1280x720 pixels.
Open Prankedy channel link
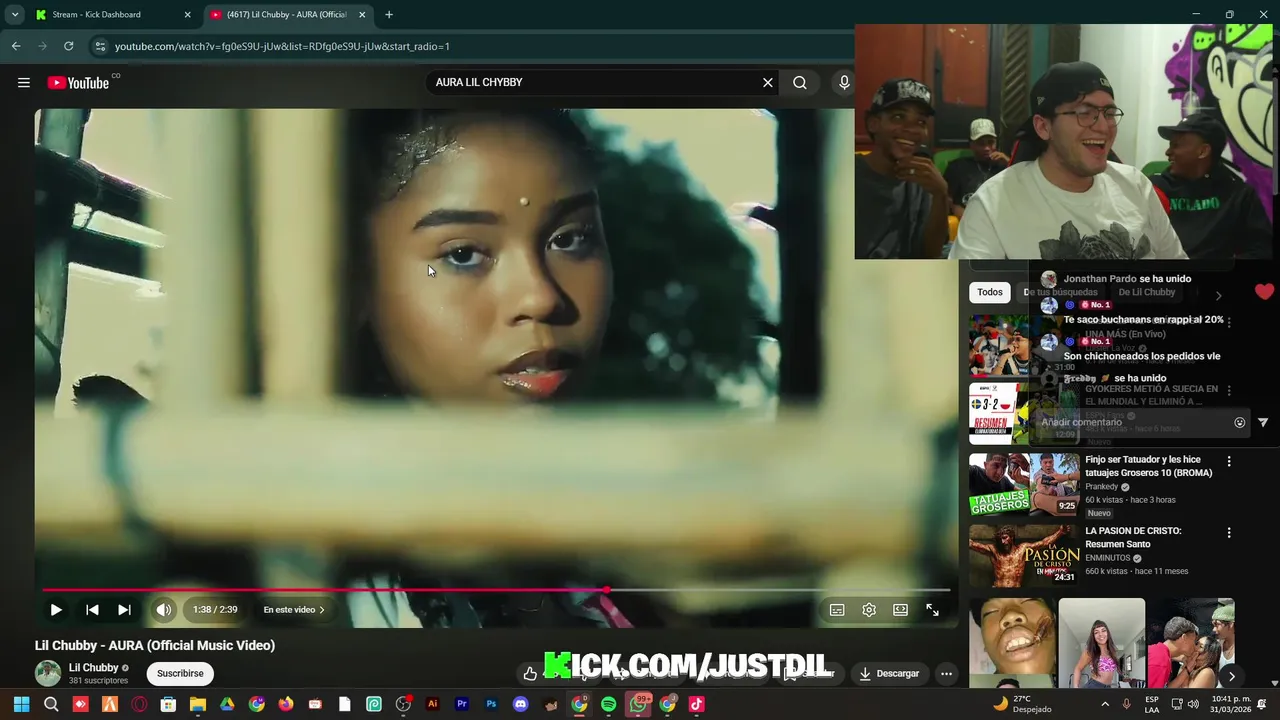(1102, 487)
